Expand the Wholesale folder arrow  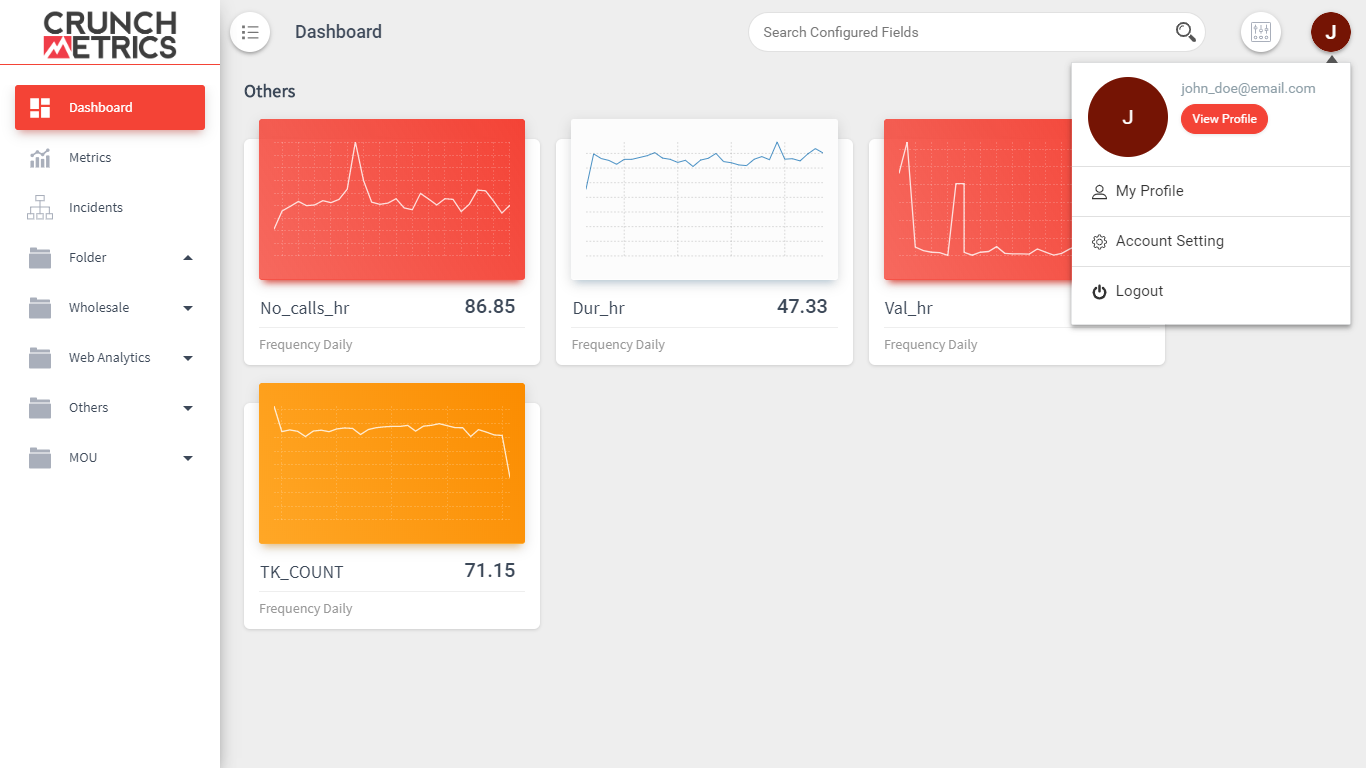(188, 308)
